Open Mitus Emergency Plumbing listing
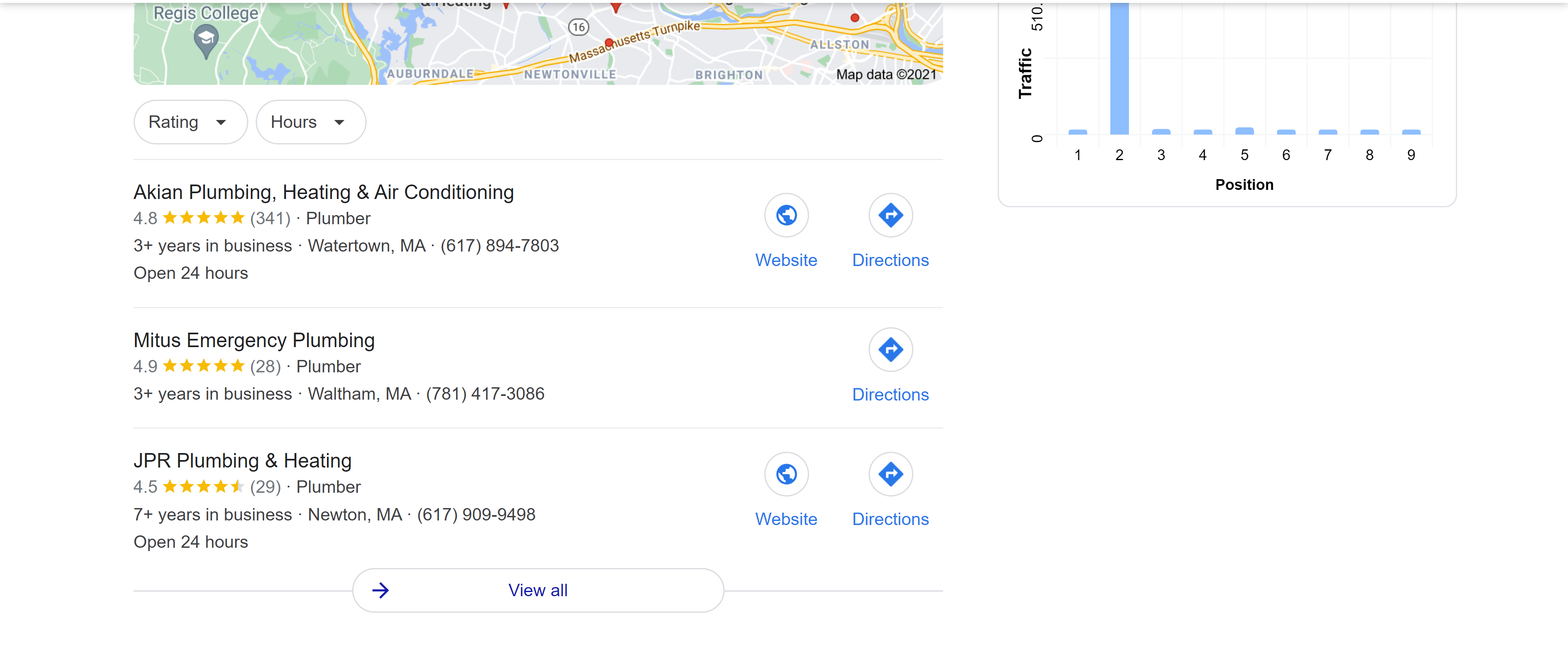Viewport: 1568px width, 669px height. click(254, 340)
